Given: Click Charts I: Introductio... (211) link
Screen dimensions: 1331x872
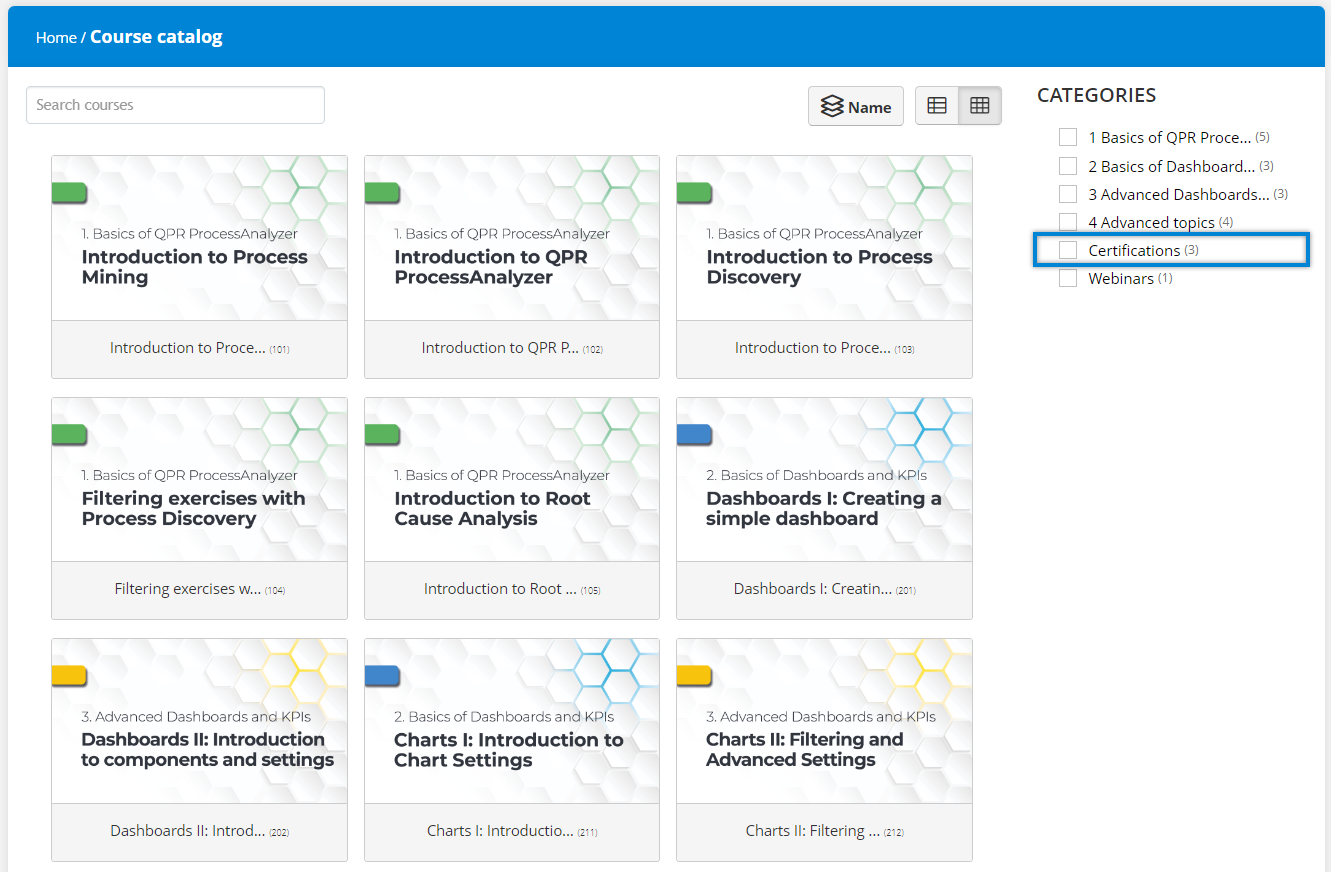Looking at the screenshot, I should pyautogui.click(x=512, y=831).
